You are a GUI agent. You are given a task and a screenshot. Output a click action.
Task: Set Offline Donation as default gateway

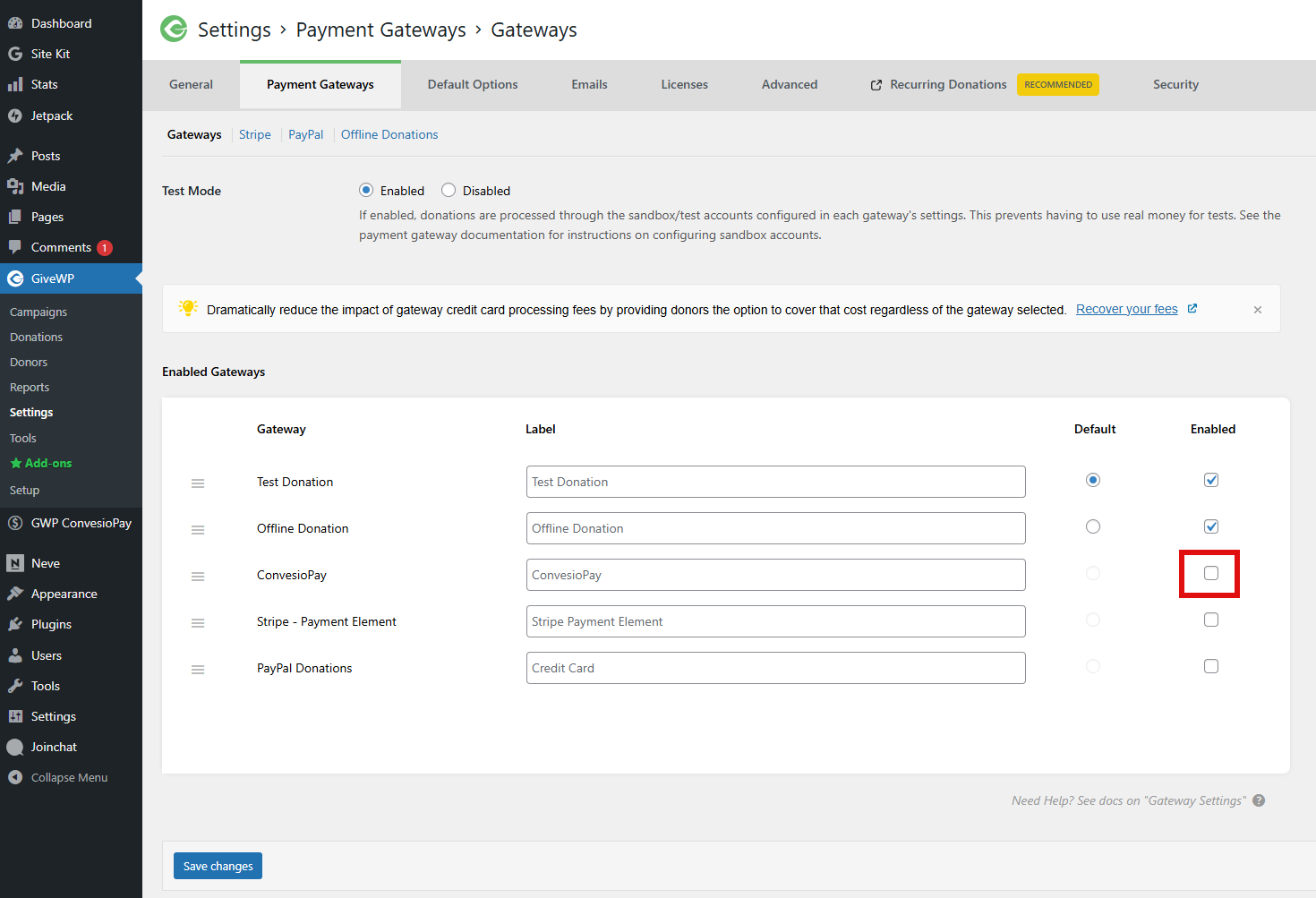coord(1093,526)
